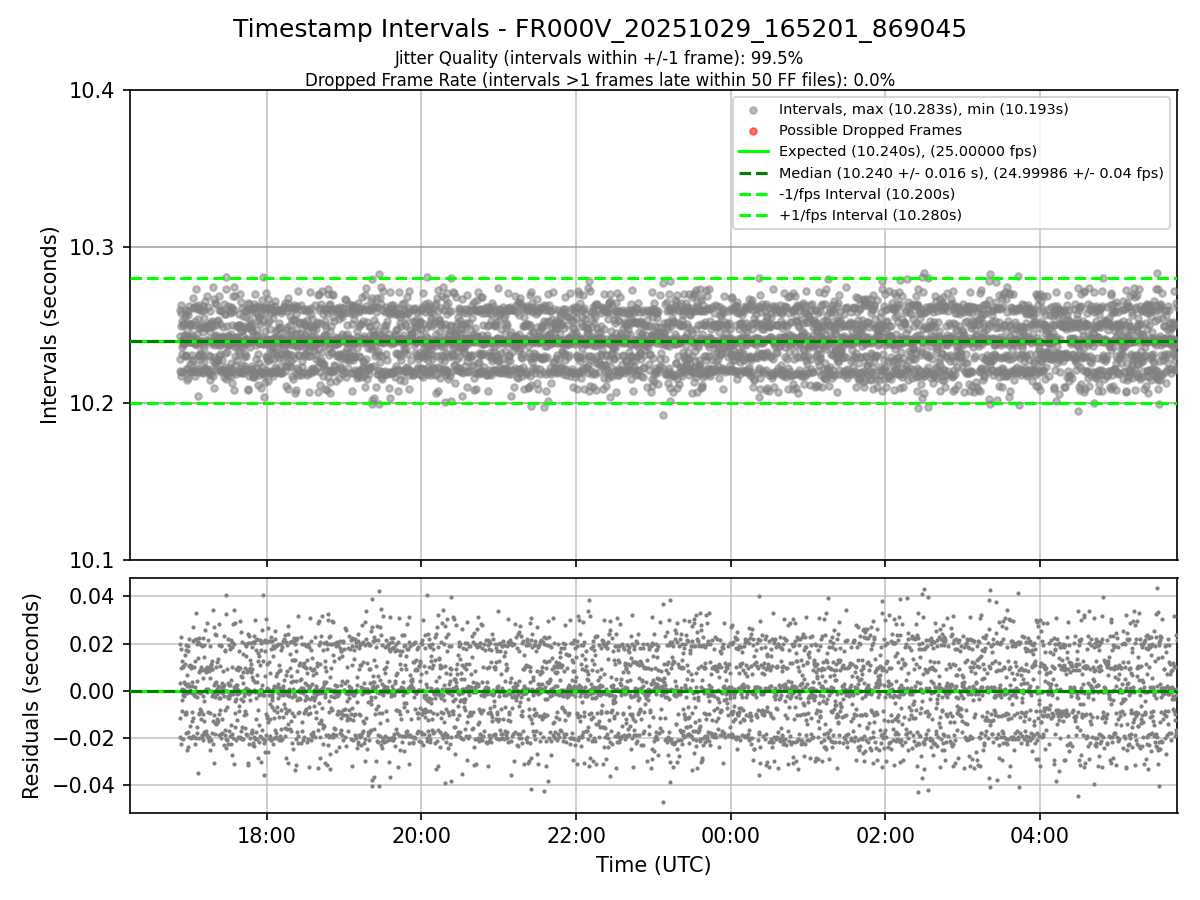This screenshot has width=1200, height=900.
Task: Click x-axis tick label '20:00'
Action: [x=421, y=834]
